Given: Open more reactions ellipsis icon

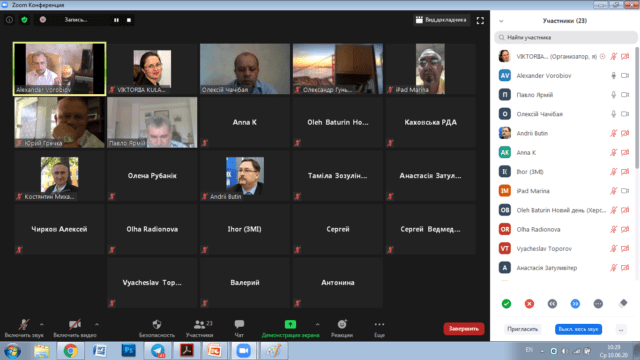Looking at the screenshot, I should coord(598,304).
